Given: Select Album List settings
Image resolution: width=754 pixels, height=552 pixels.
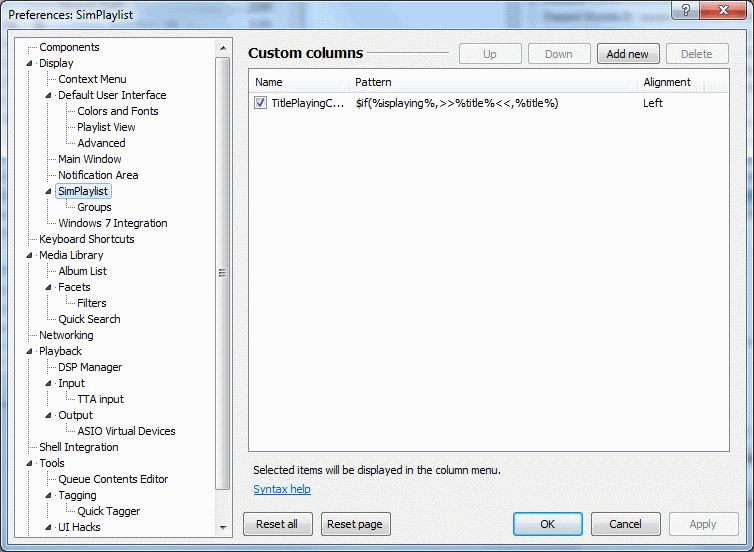Looking at the screenshot, I should pos(83,271).
